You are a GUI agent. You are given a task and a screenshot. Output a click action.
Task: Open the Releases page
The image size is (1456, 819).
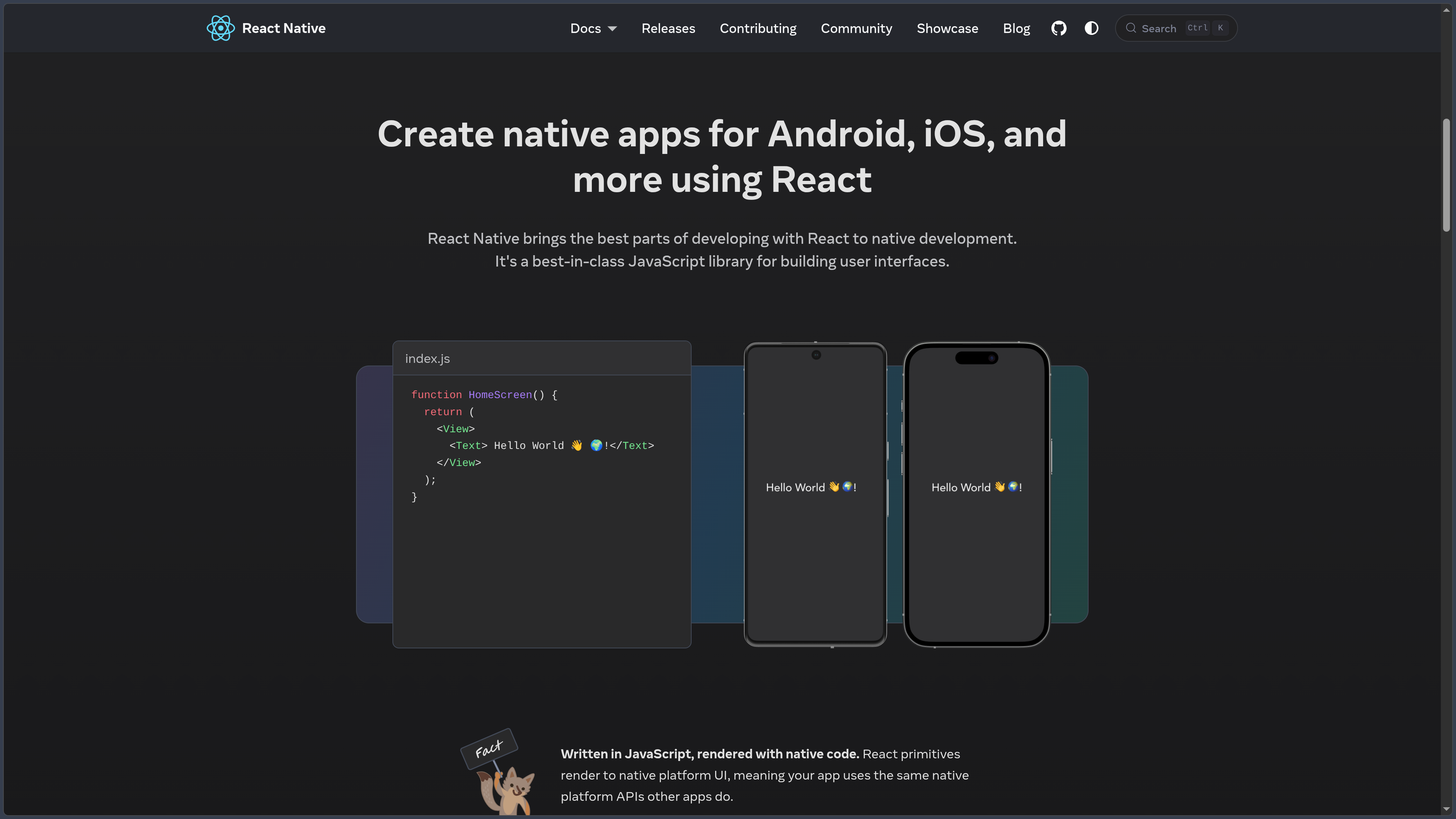click(668, 28)
